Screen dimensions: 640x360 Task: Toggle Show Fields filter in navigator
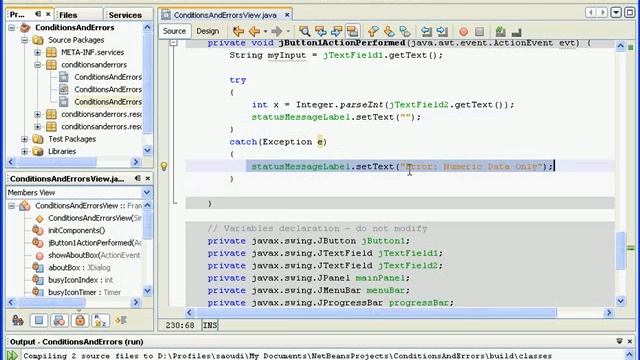pos(39,320)
